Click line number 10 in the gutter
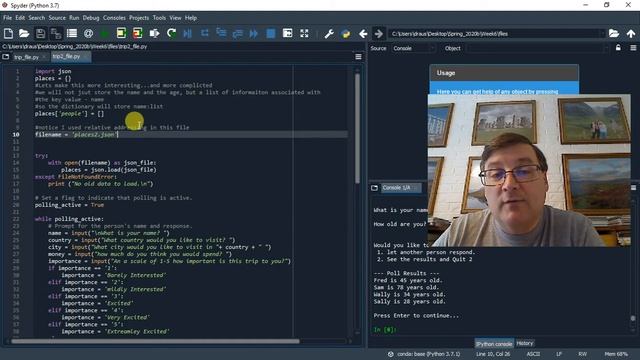 (x=16, y=134)
